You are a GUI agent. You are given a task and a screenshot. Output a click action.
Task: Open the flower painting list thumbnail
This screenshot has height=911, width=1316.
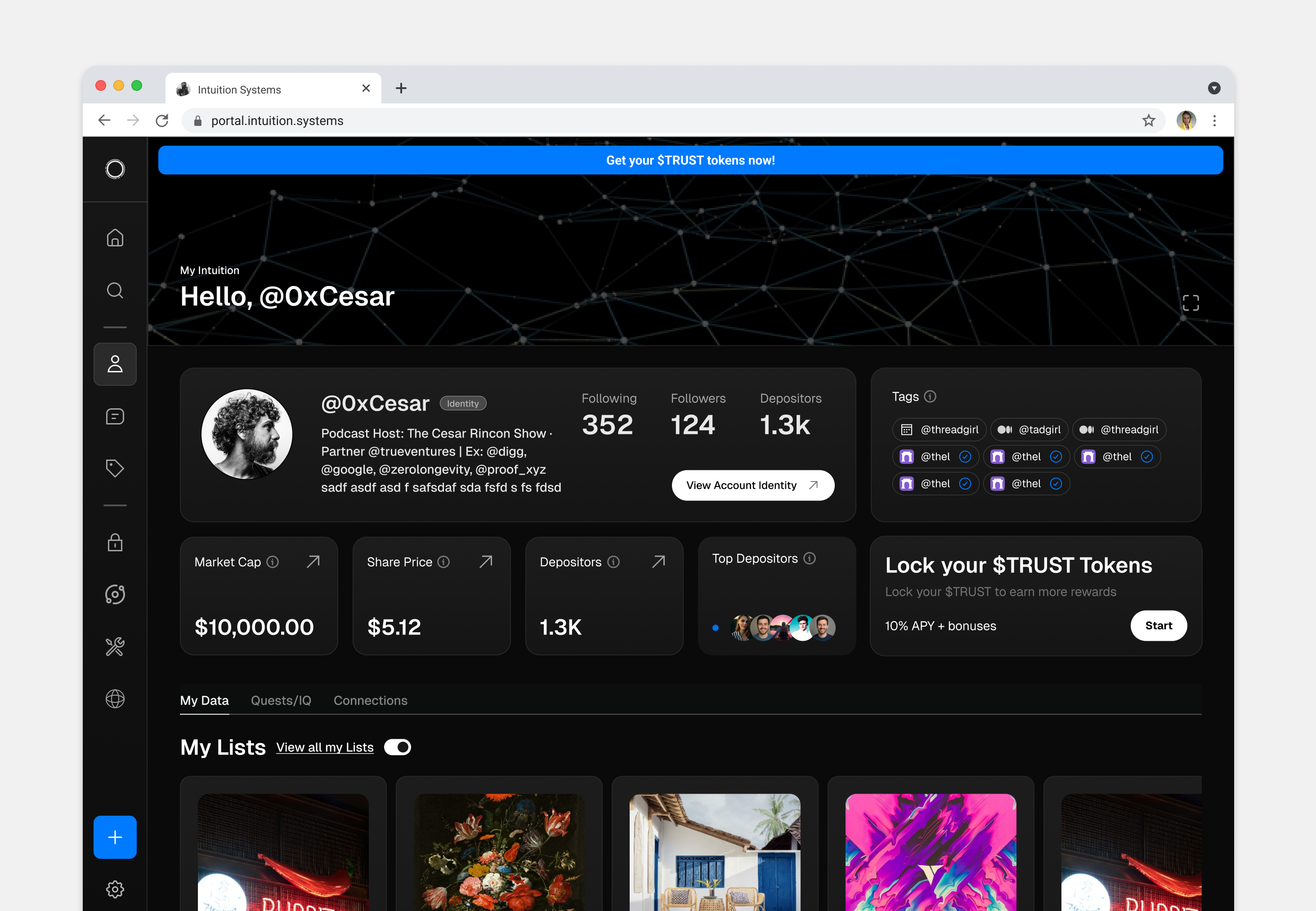click(498, 852)
